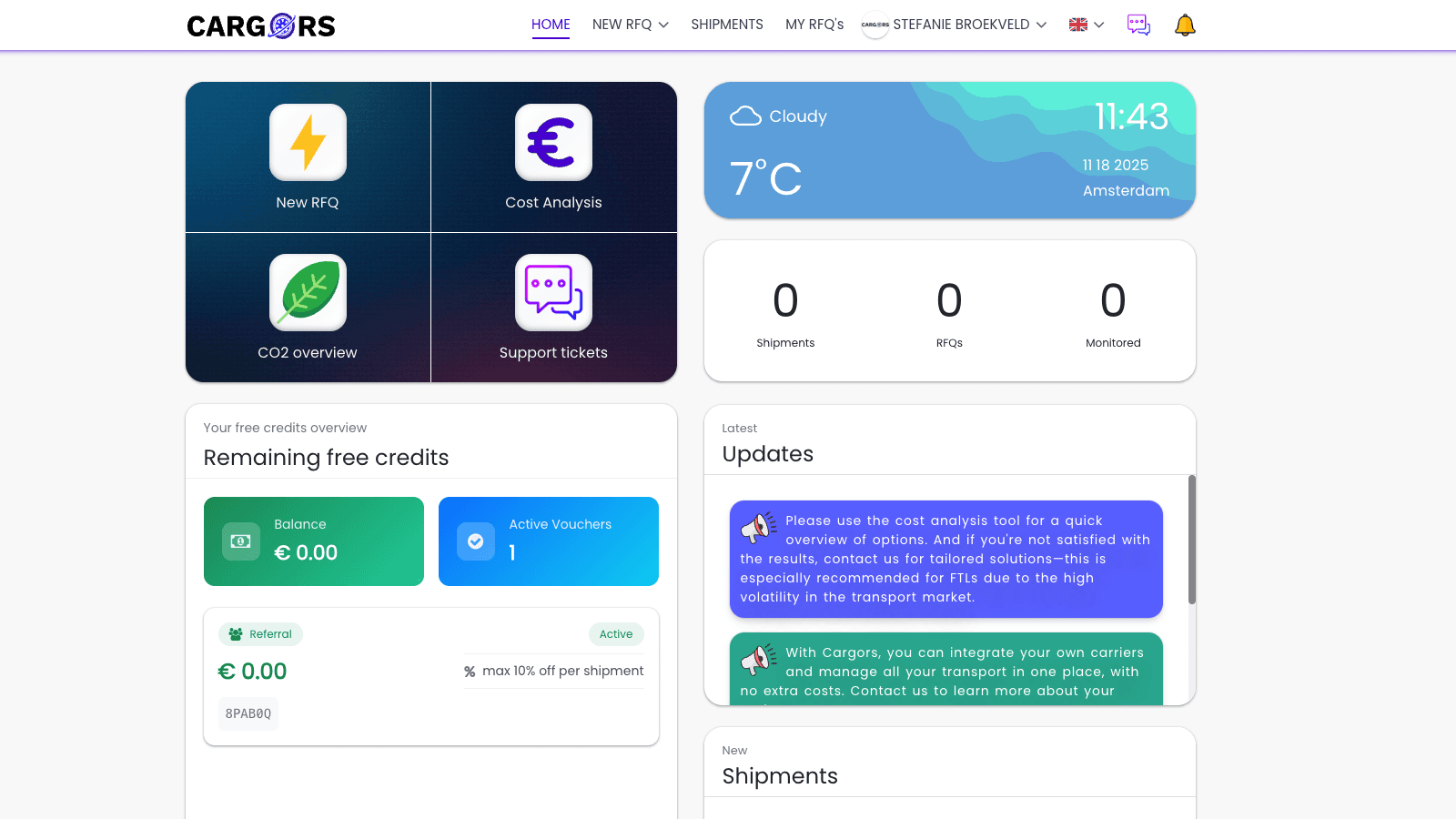The image size is (1456, 819).
Task: Click the green carriers integration update message
Action: 946,669
